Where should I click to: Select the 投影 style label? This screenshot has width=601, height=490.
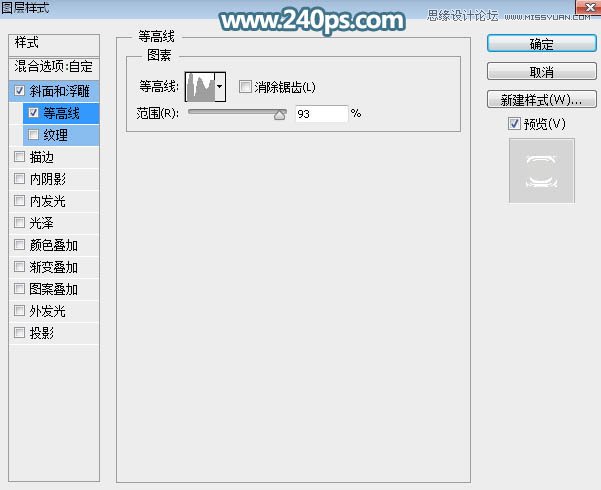tap(42, 333)
